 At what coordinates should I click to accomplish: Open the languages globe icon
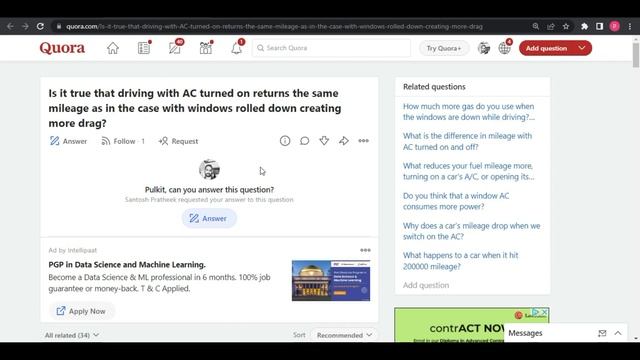(505, 48)
